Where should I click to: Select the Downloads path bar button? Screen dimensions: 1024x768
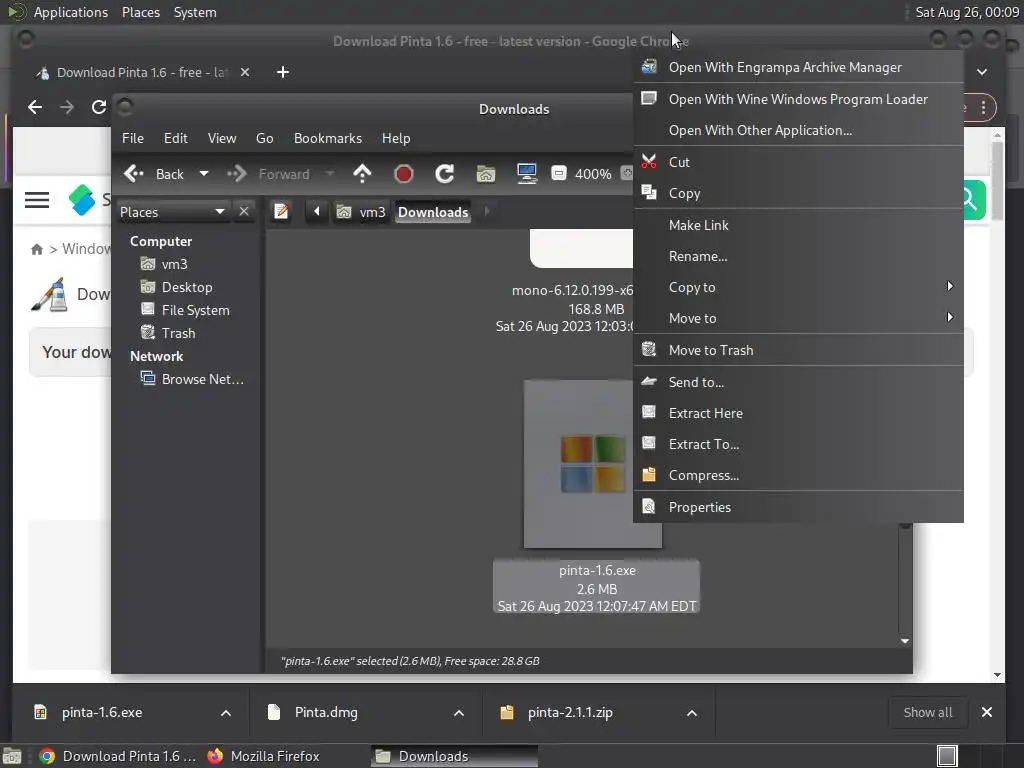433,212
